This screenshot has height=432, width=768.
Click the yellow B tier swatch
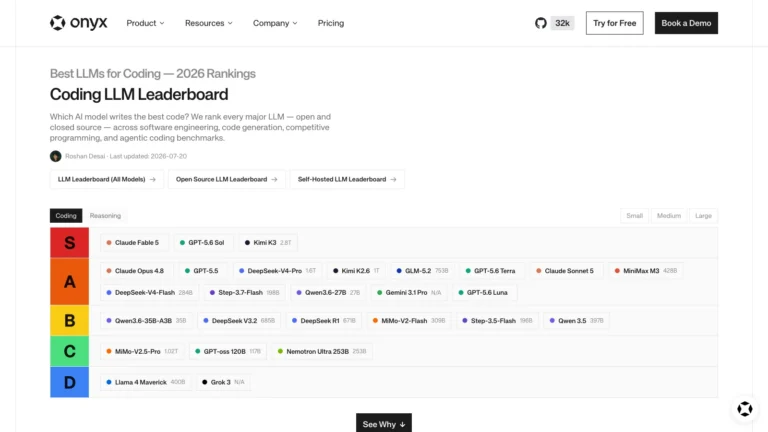(x=70, y=320)
